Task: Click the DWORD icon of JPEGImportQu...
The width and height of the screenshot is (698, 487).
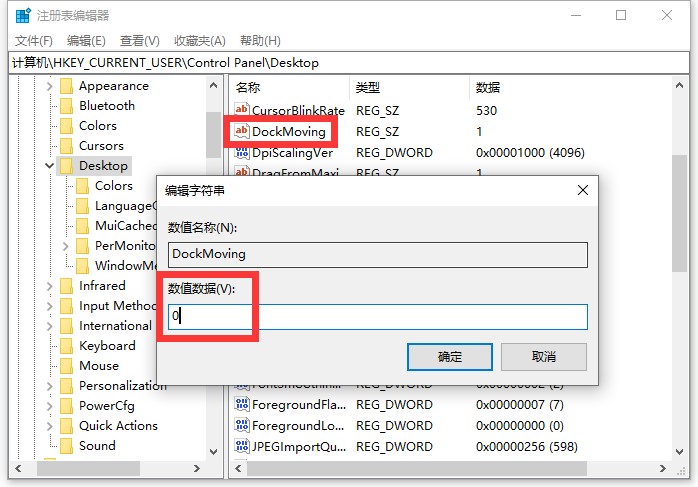Action: [242, 446]
